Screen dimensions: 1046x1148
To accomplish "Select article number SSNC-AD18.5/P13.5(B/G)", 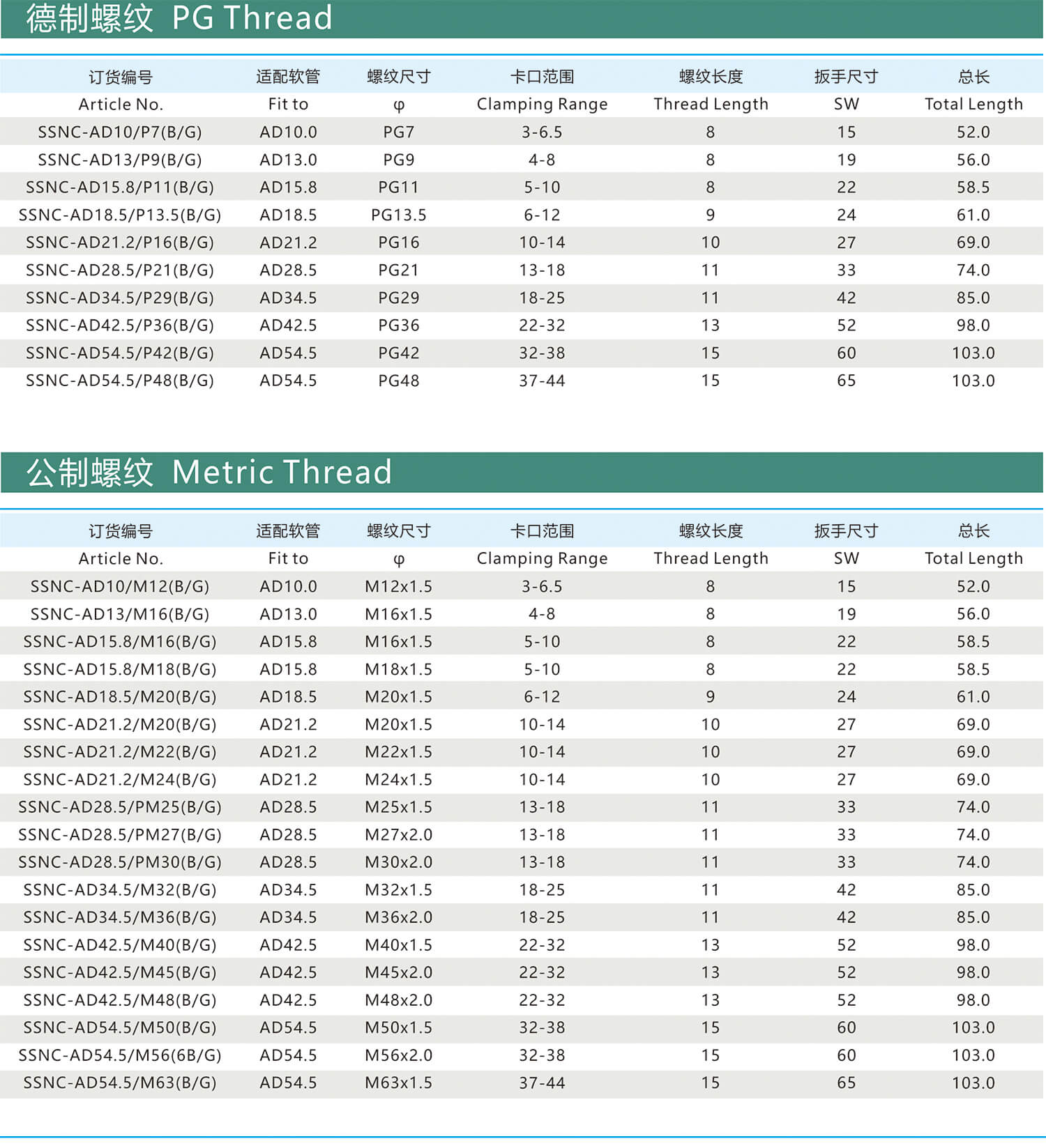I will pos(120,215).
